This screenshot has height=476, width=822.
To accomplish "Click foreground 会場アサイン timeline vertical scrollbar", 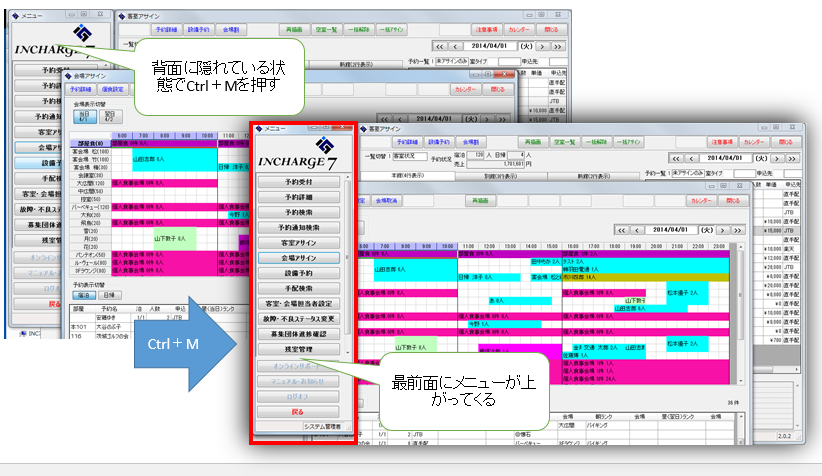I will (740, 313).
